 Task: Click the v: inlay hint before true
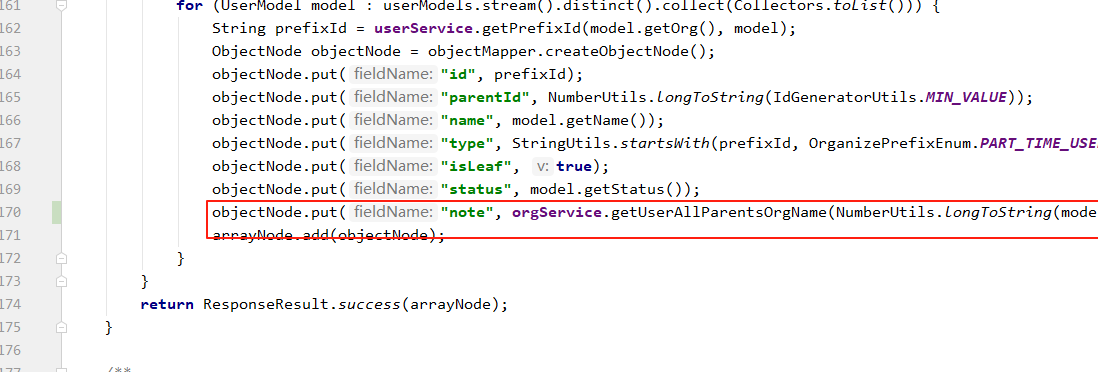pyautogui.click(x=543, y=167)
